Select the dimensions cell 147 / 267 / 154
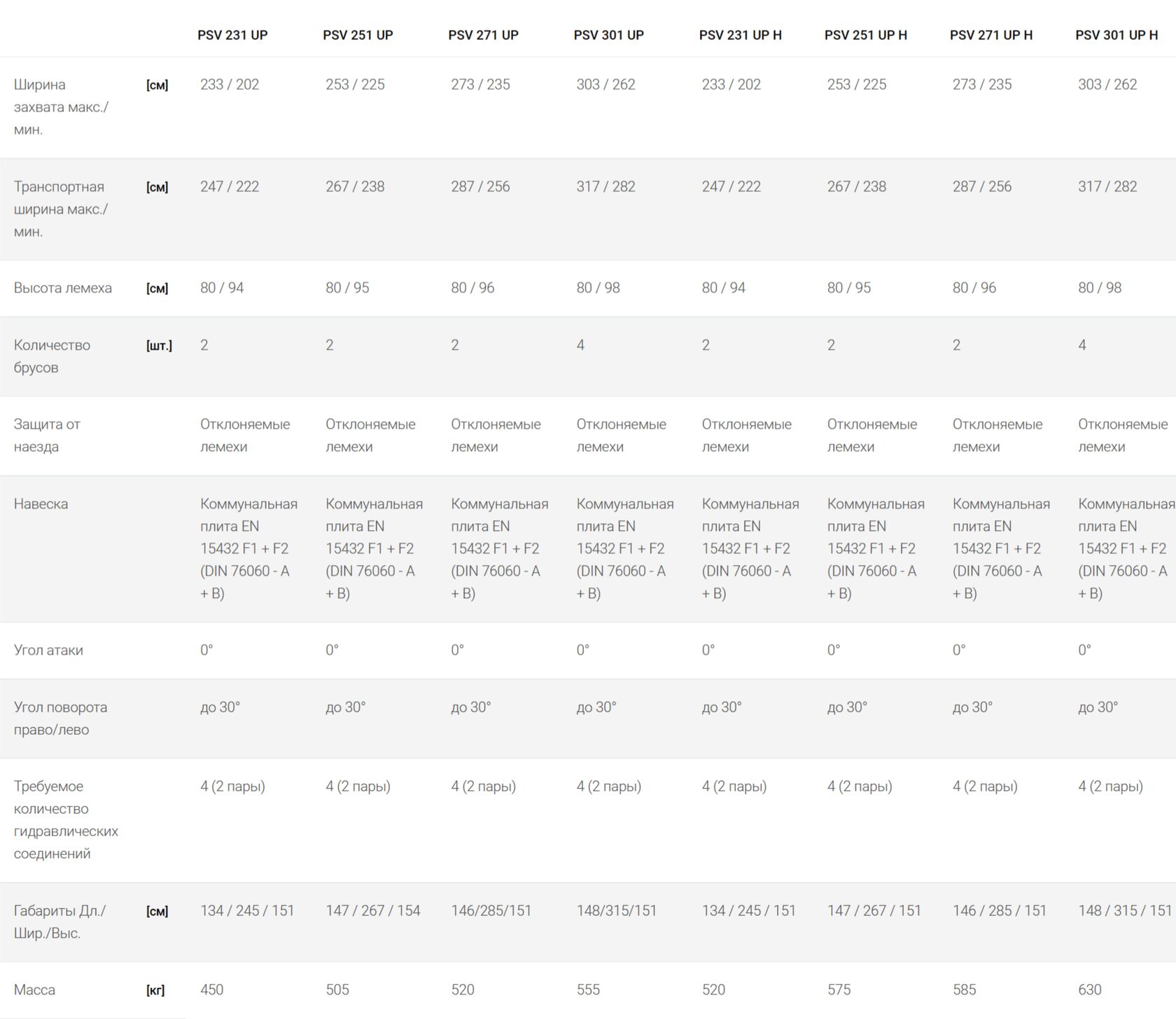The width and height of the screenshot is (1176, 1019). point(372,910)
